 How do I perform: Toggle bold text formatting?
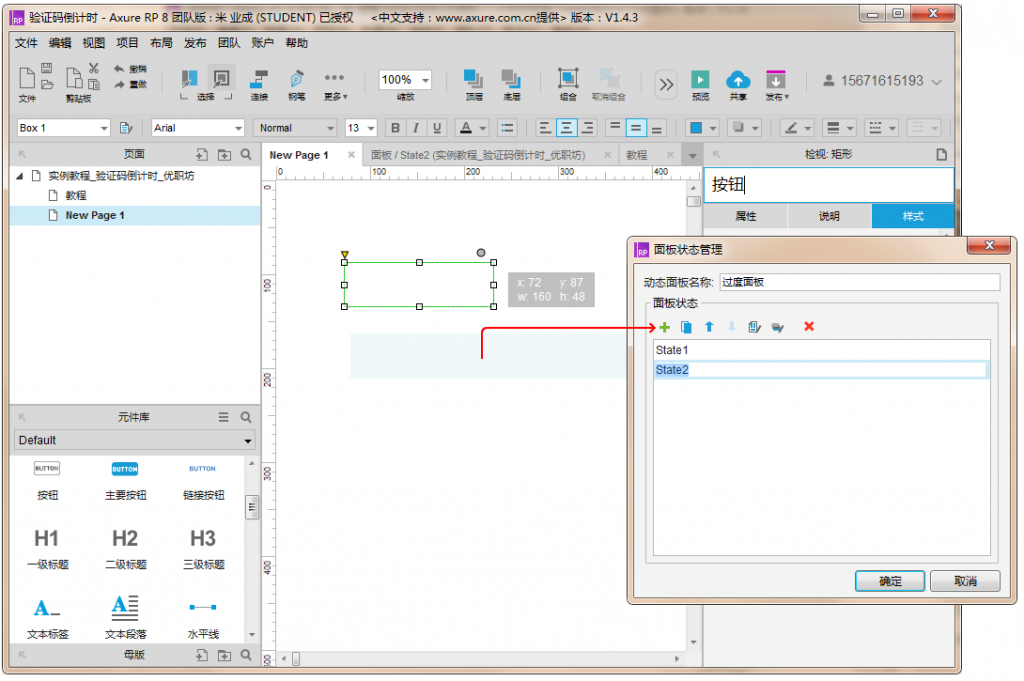coord(396,128)
